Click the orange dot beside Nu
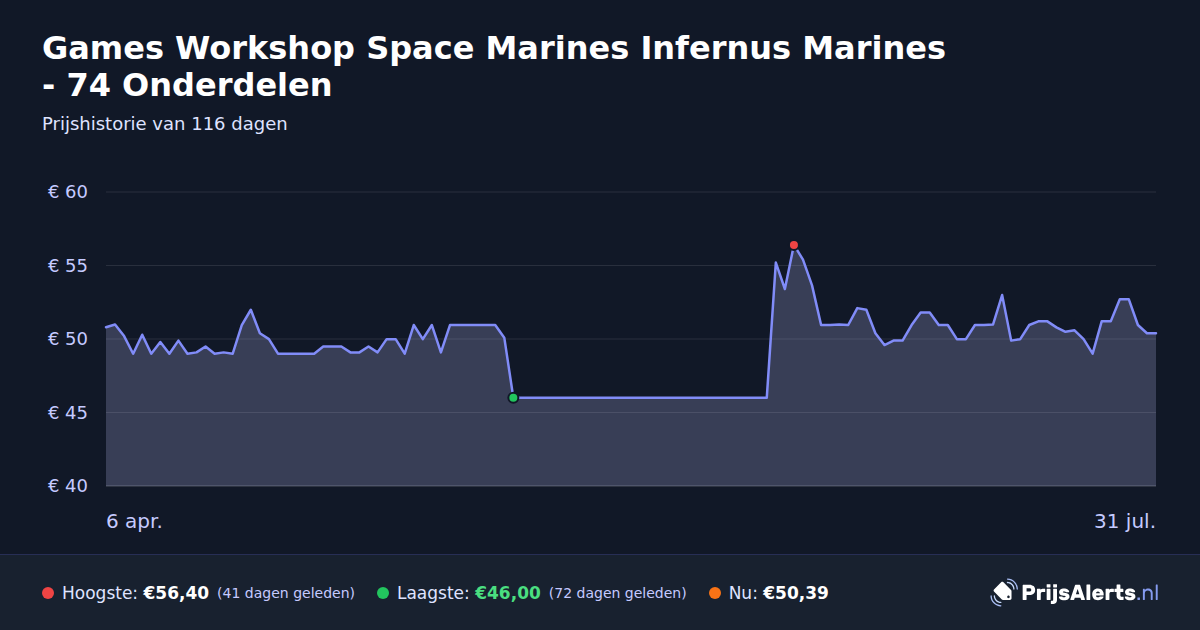Viewport: 1200px width, 630px height. pyautogui.click(x=714, y=593)
